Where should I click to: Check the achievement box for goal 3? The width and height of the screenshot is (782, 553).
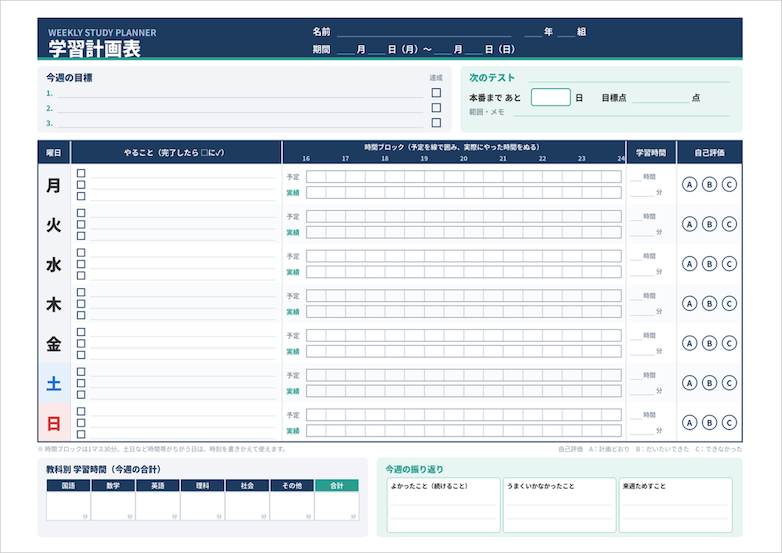[x=436, y=123]
